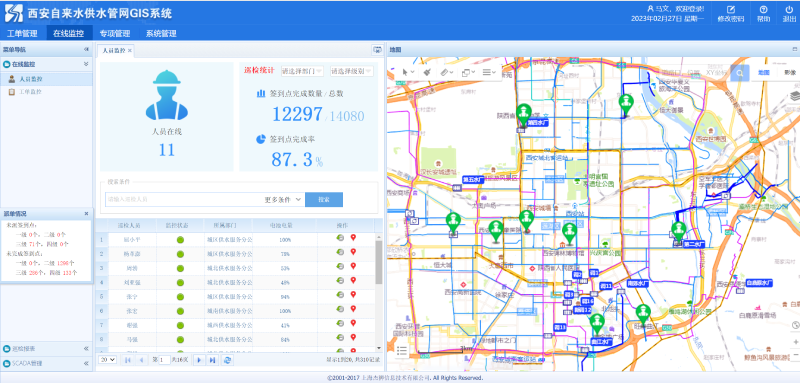This screenshot has width=800, height=383.
Task: Open the map layers stack icon
Action: [794, 96]
